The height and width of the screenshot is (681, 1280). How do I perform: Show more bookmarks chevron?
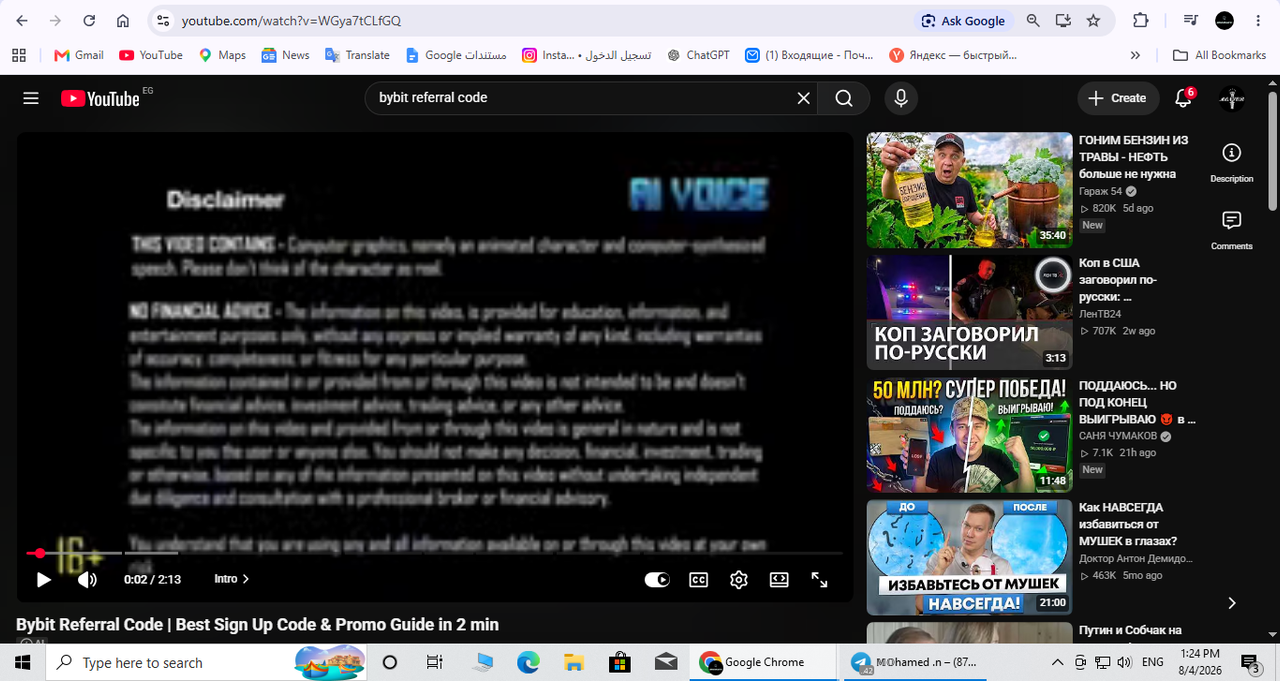[x=1135, y=55]
